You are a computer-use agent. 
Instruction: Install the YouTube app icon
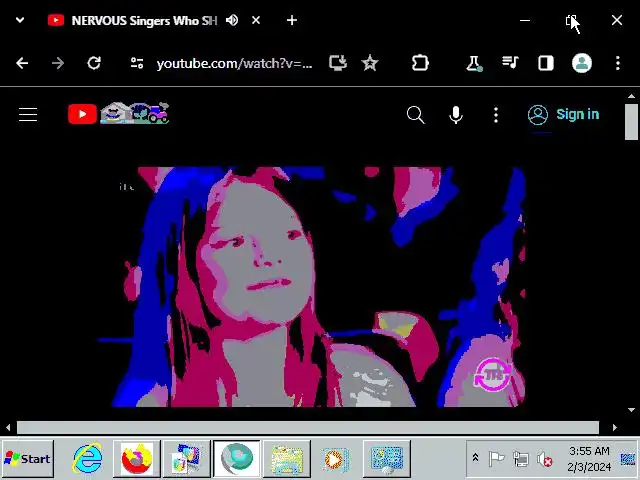pyautogui.click(x=338, y=63)
